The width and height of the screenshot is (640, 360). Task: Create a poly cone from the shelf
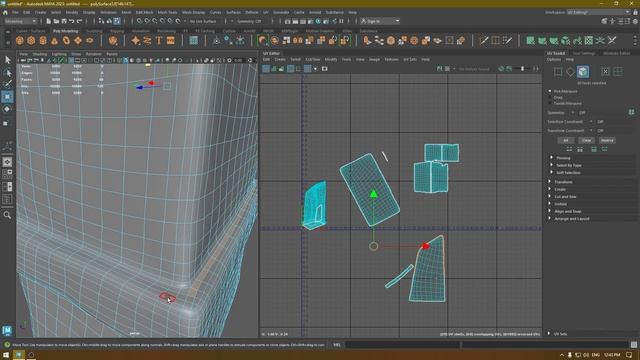point(54,40)
